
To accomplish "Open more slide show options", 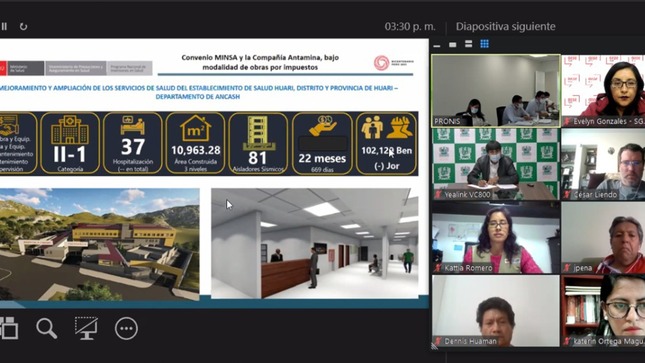I will (x=126, y=328).
